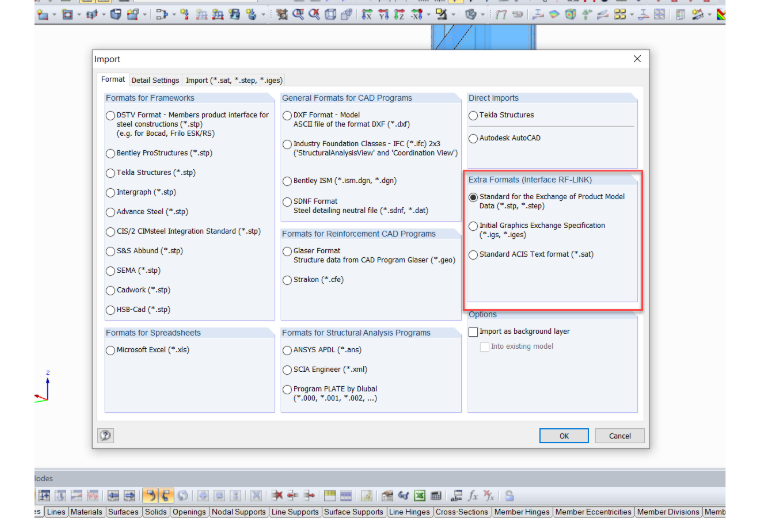Click the calculator icon in table toolbar
Viewport: 760px width, 518px height.
click(436, 496)
